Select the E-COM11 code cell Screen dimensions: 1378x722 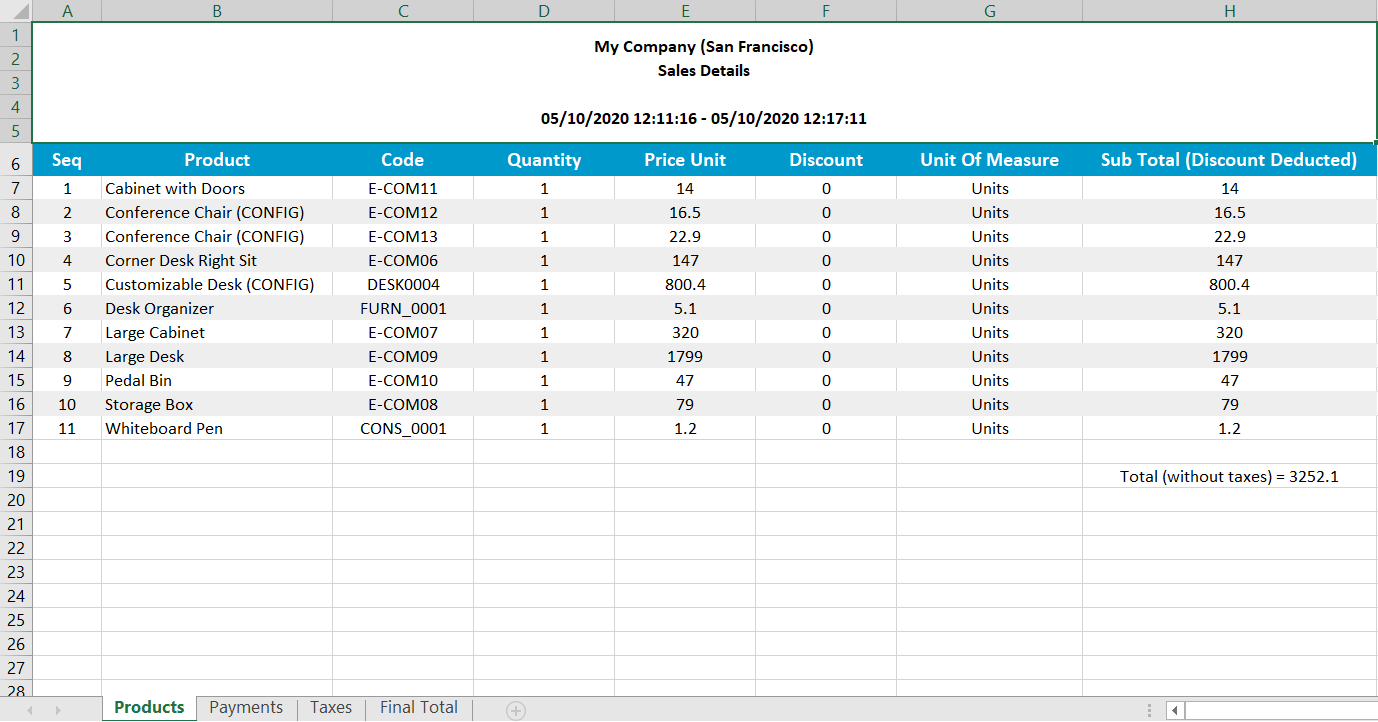(x=402, y=188)
